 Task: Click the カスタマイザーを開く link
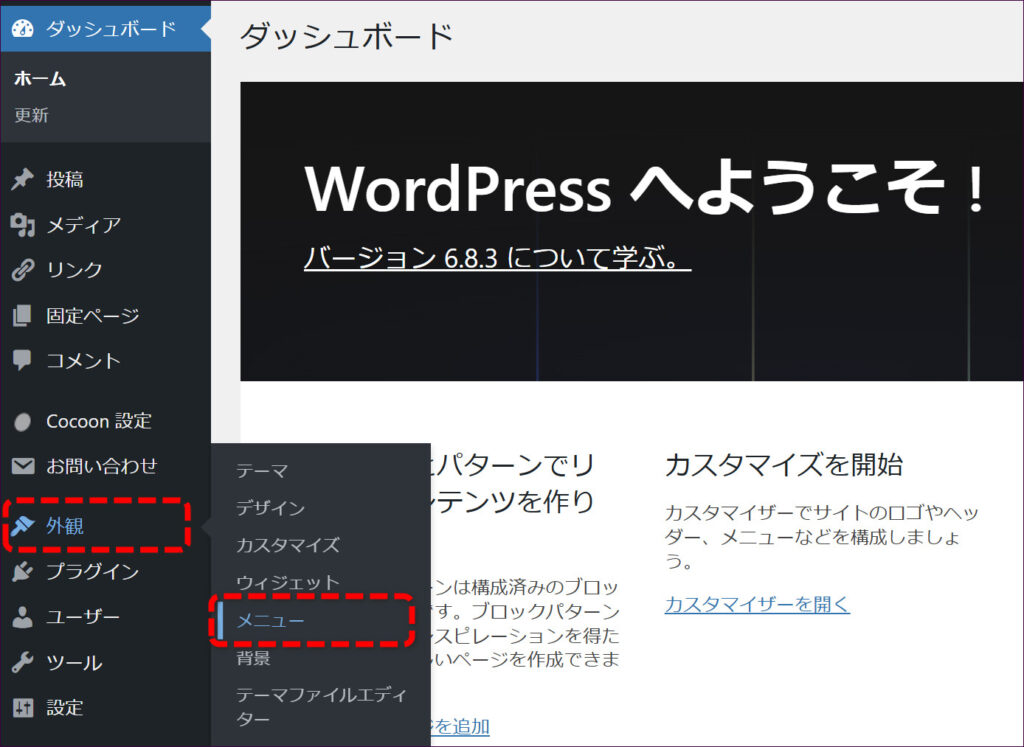point(757,604)
